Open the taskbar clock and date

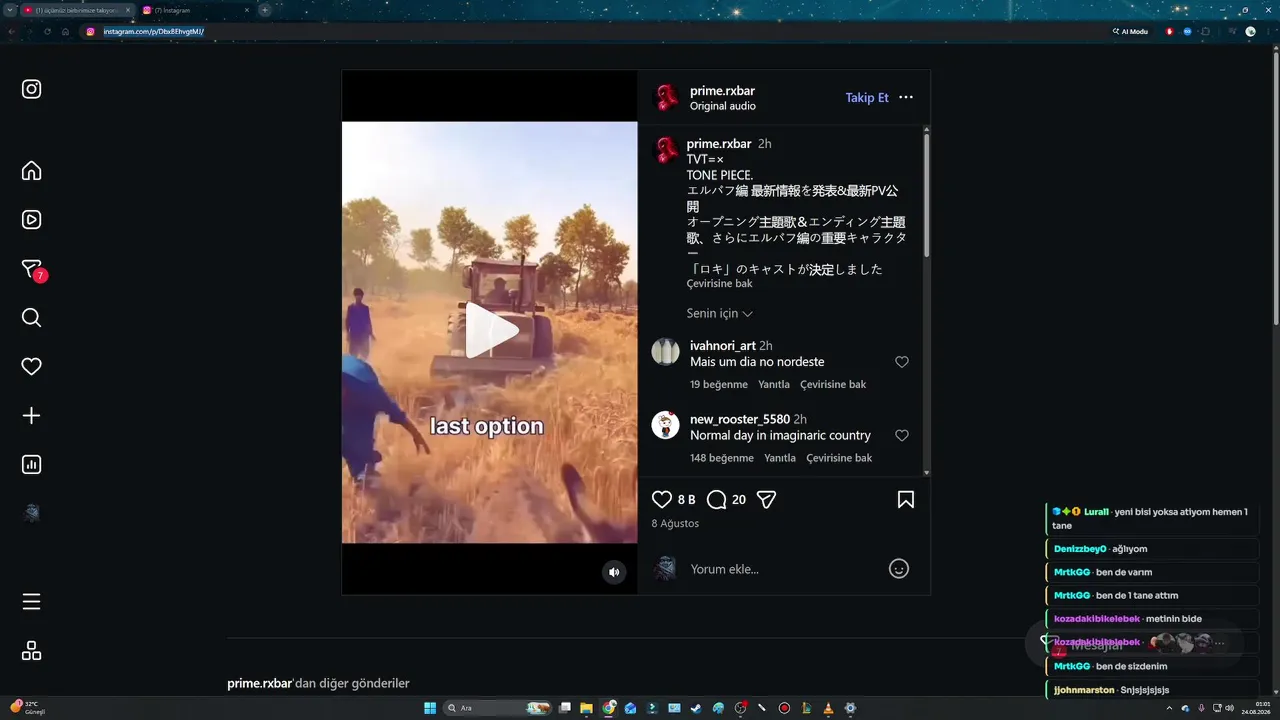point(1256,708)
